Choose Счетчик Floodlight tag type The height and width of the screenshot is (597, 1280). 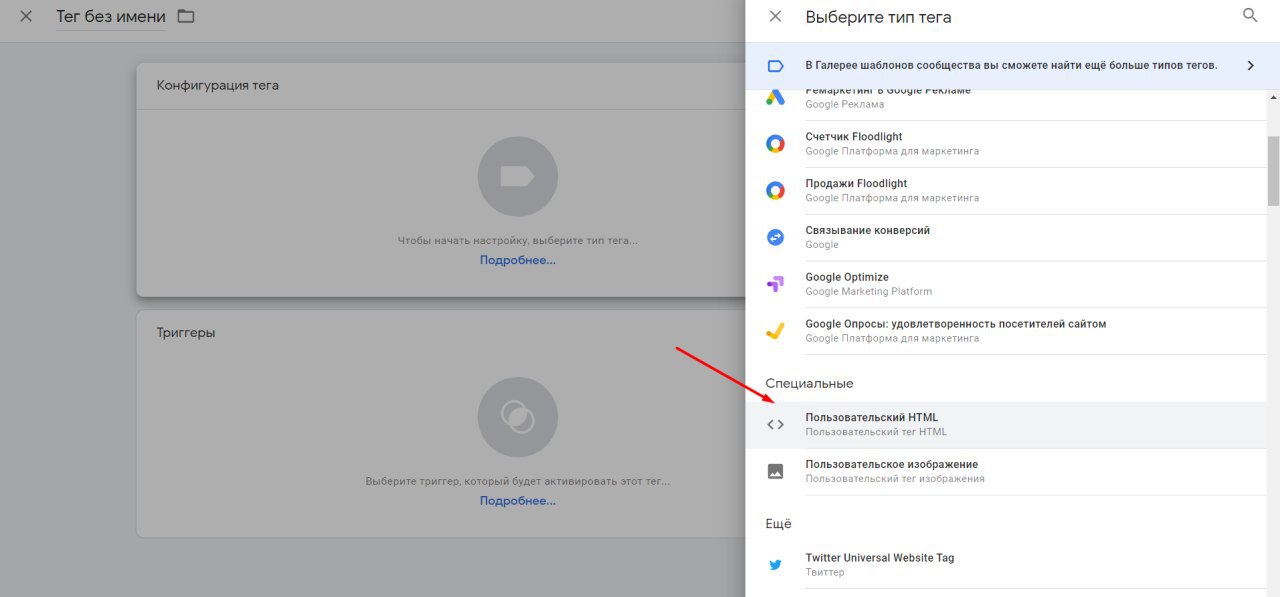tap(1006, 144)
